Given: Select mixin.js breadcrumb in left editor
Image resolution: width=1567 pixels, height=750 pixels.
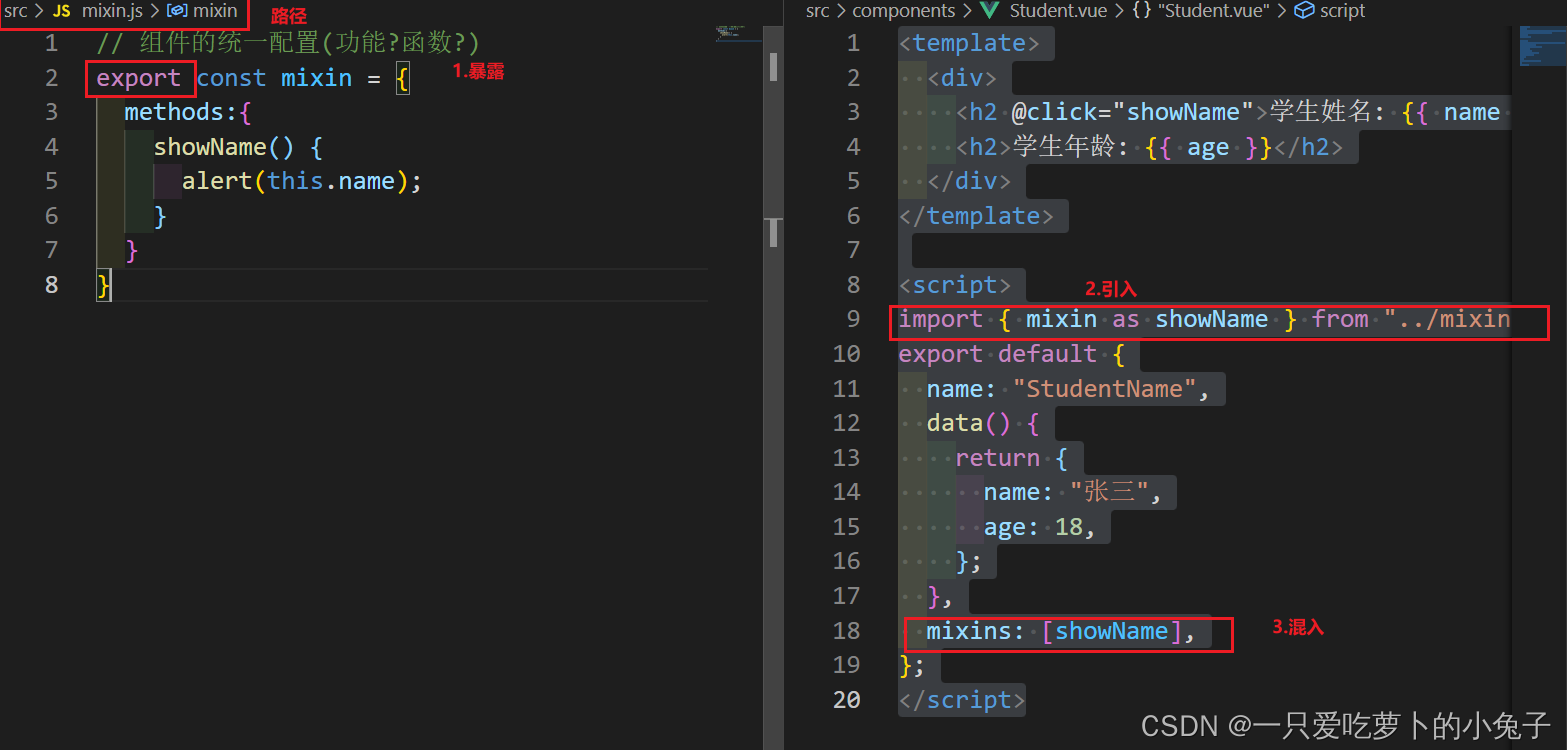Looking at the screenshot, I should pyautogui.click(x=113, y=11).
